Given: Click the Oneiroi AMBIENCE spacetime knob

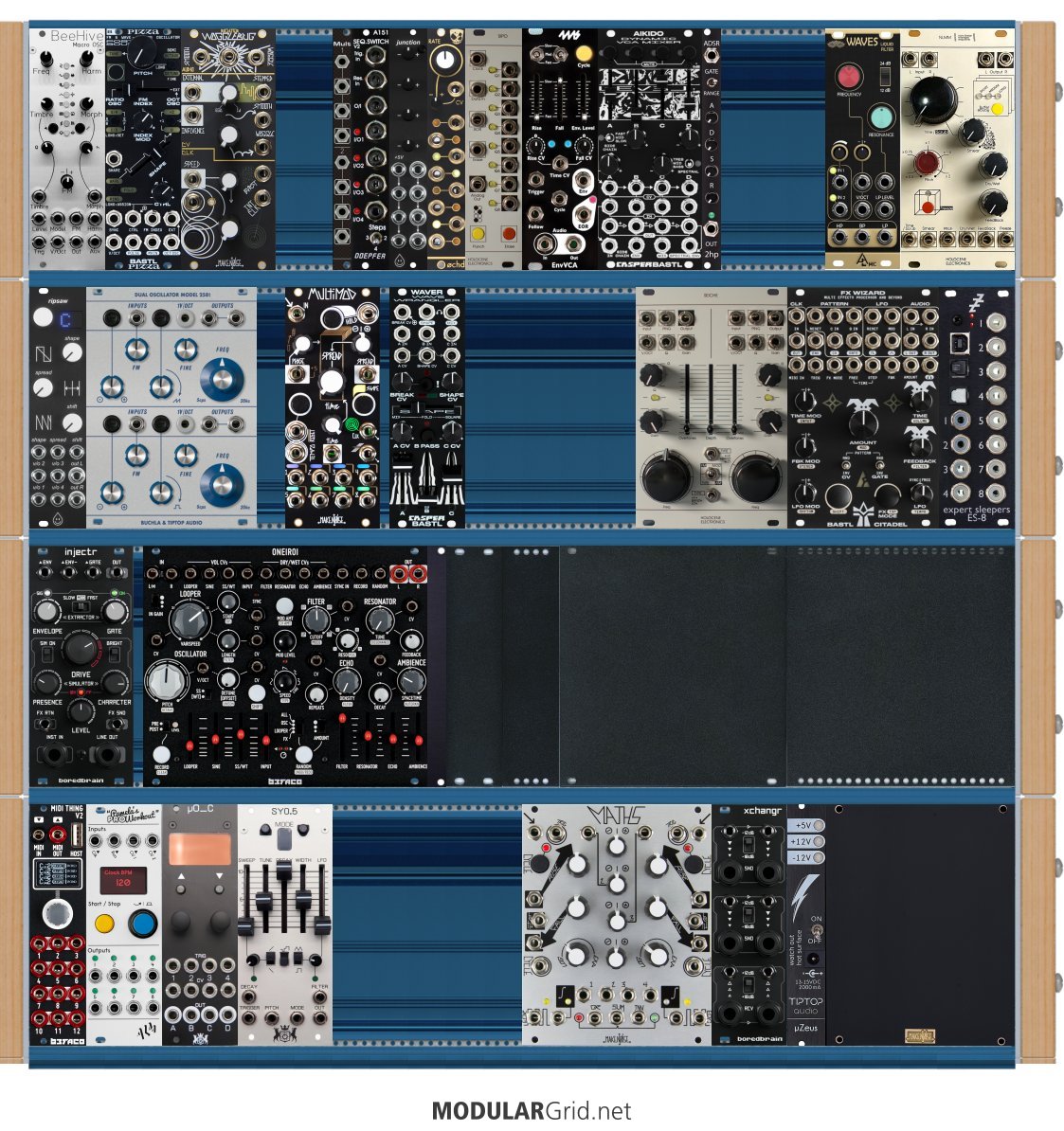Looking at the screenshot, I should (411, 682).
